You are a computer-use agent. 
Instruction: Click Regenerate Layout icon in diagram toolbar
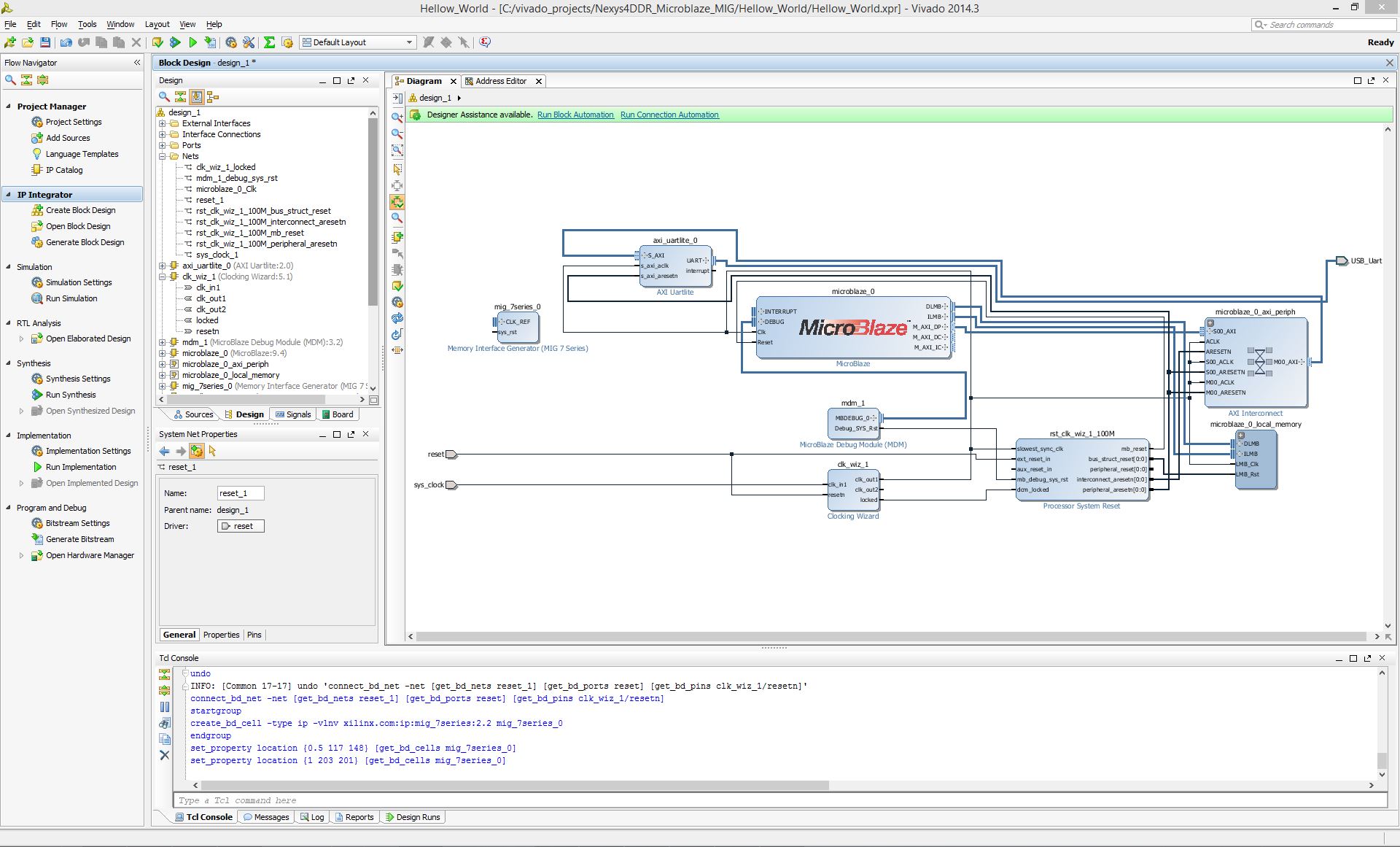[397, 318]
